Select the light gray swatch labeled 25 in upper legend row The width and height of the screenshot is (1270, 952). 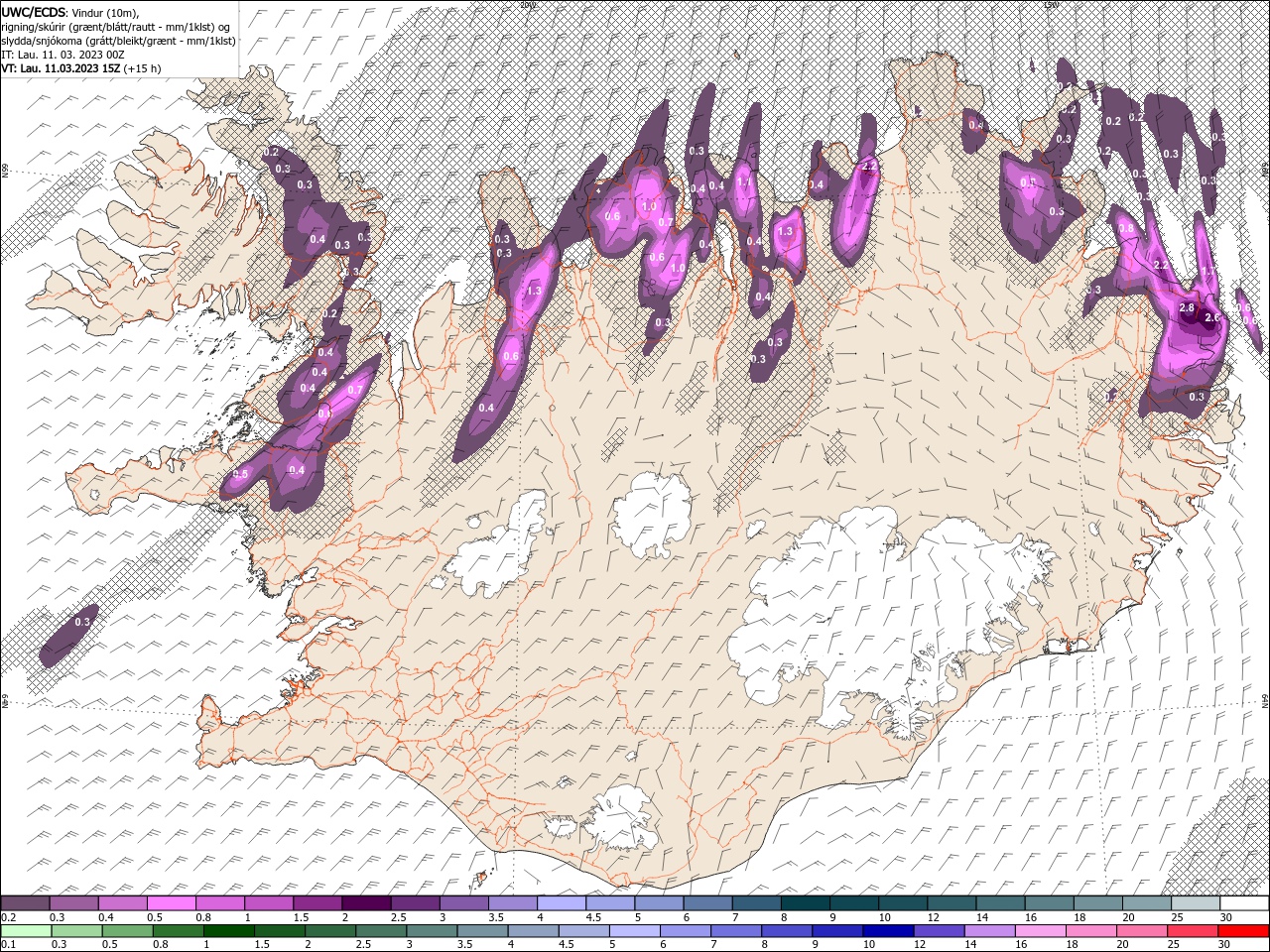(1195, 902)
